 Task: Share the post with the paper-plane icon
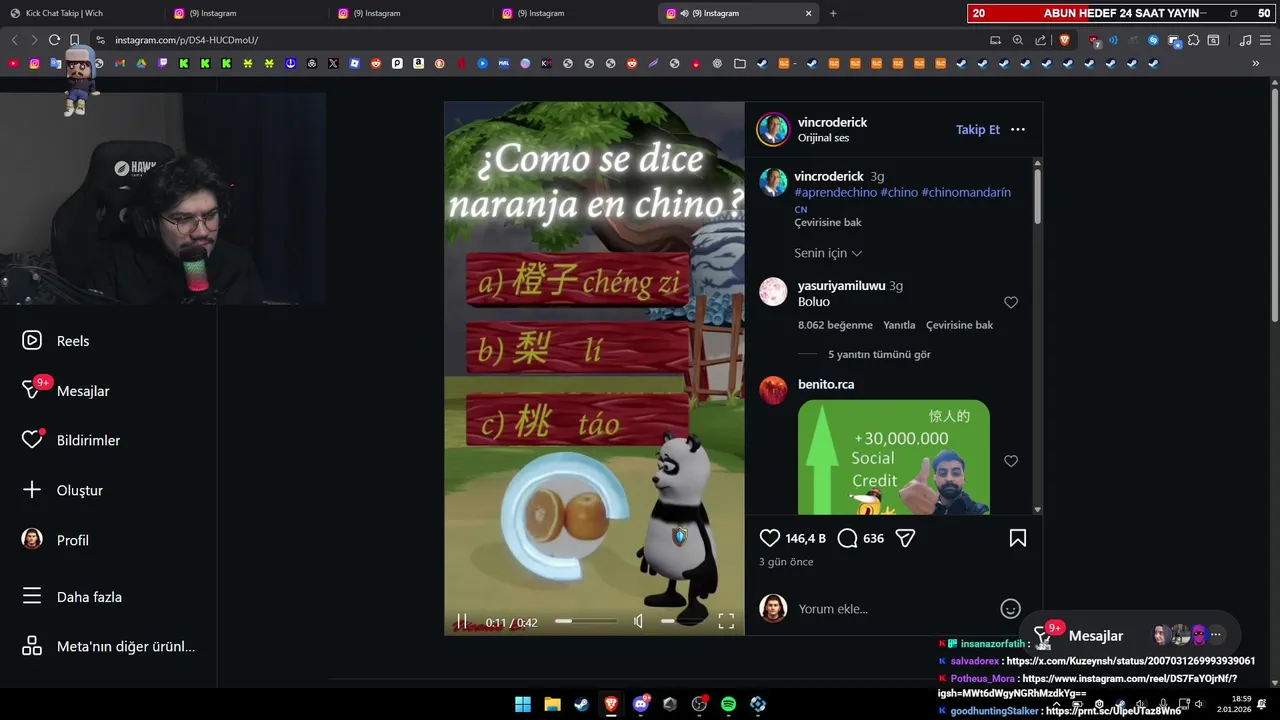coord(905,538)
